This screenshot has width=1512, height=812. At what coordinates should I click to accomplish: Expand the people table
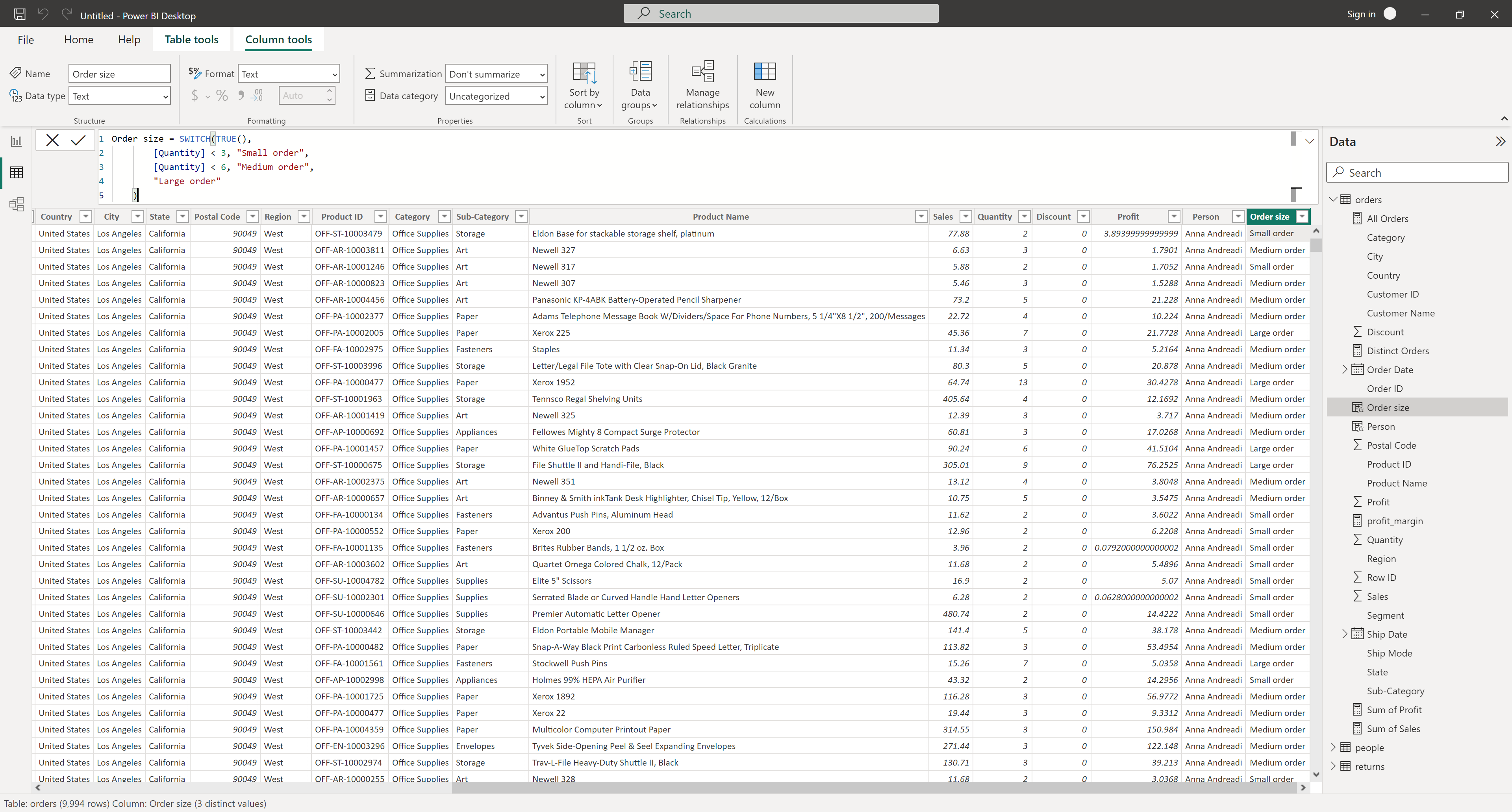pyautogui.click(x=1333, y=747)
